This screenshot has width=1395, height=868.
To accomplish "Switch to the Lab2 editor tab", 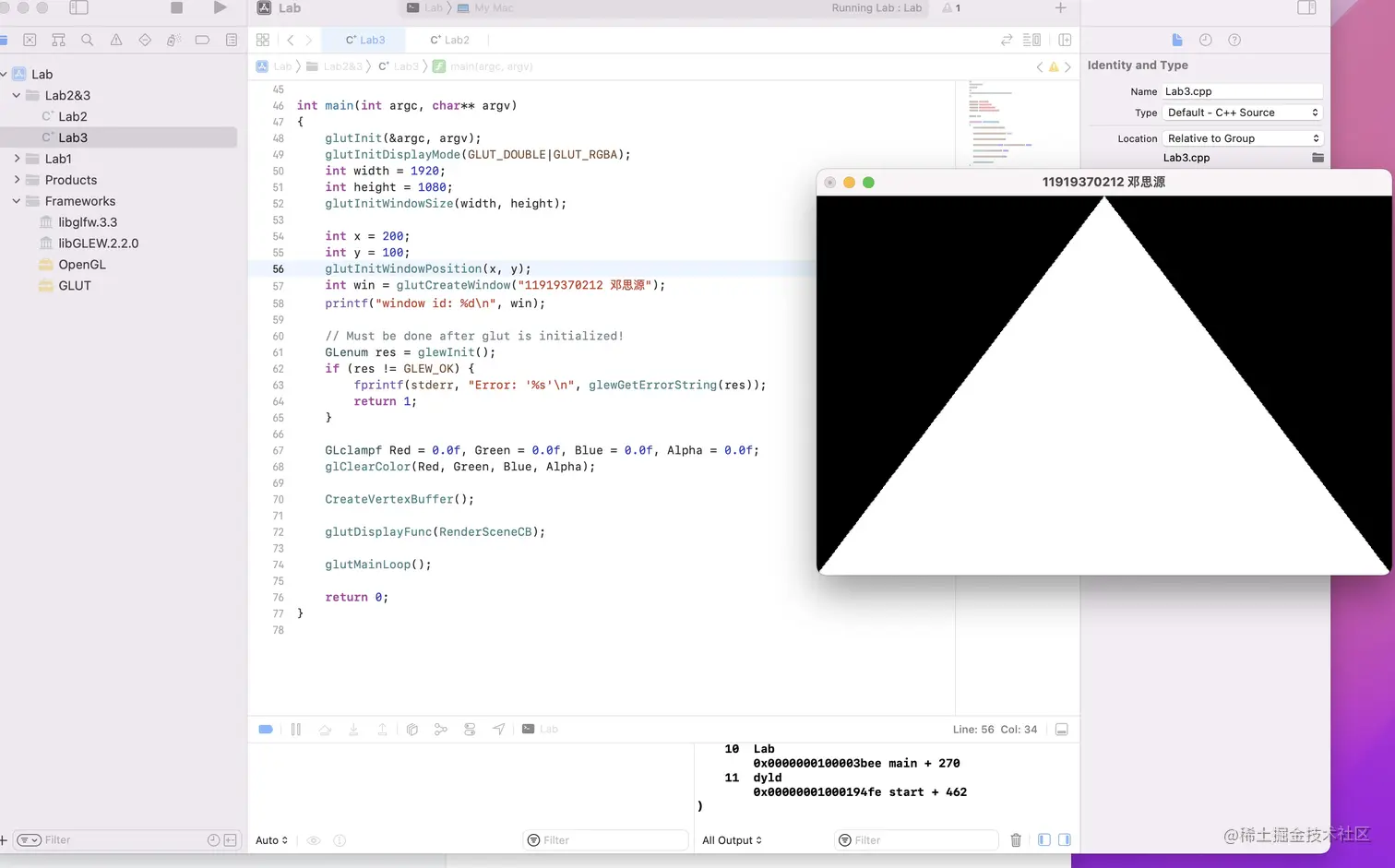I will point(449,40).
